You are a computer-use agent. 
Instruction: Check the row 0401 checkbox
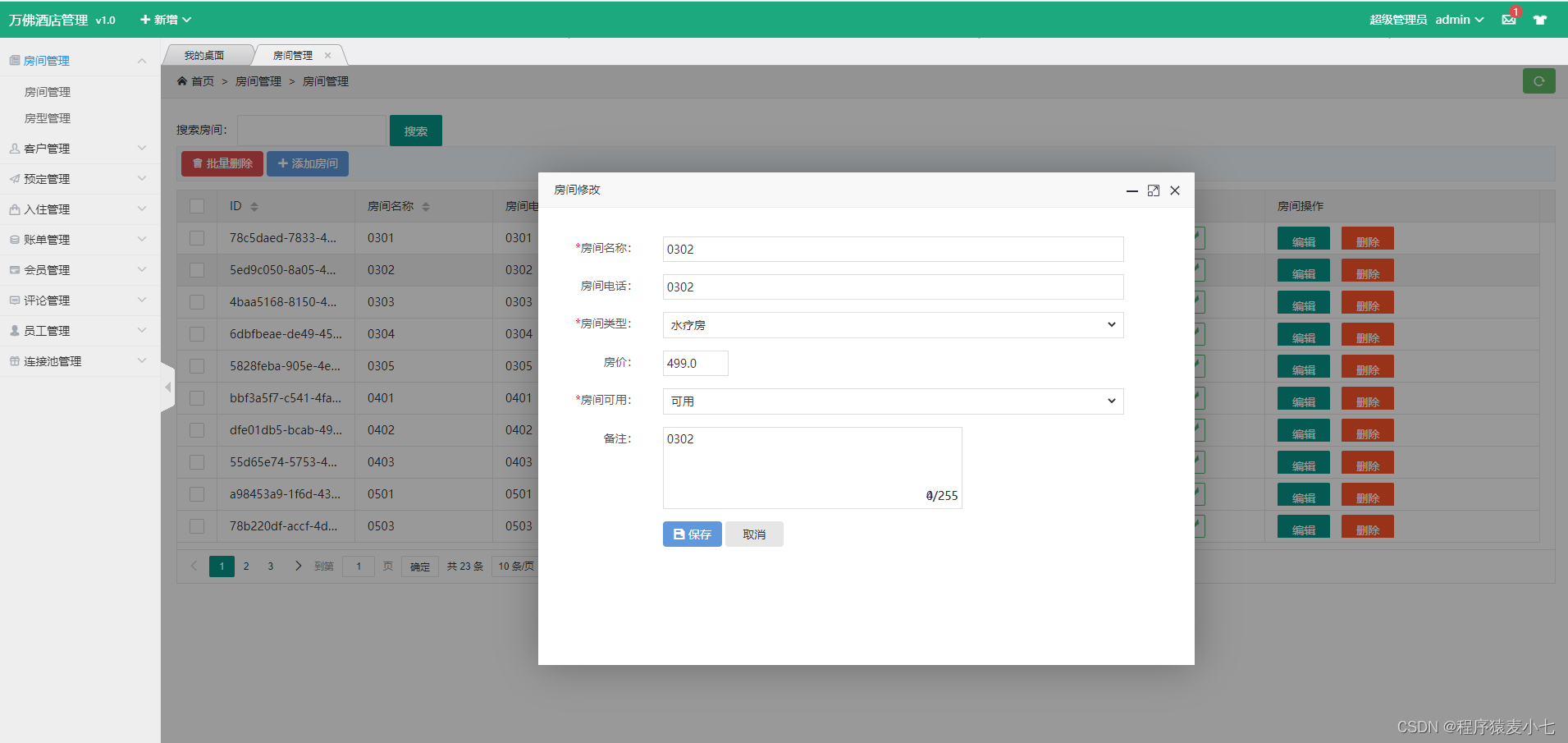[x=197, y=398]
